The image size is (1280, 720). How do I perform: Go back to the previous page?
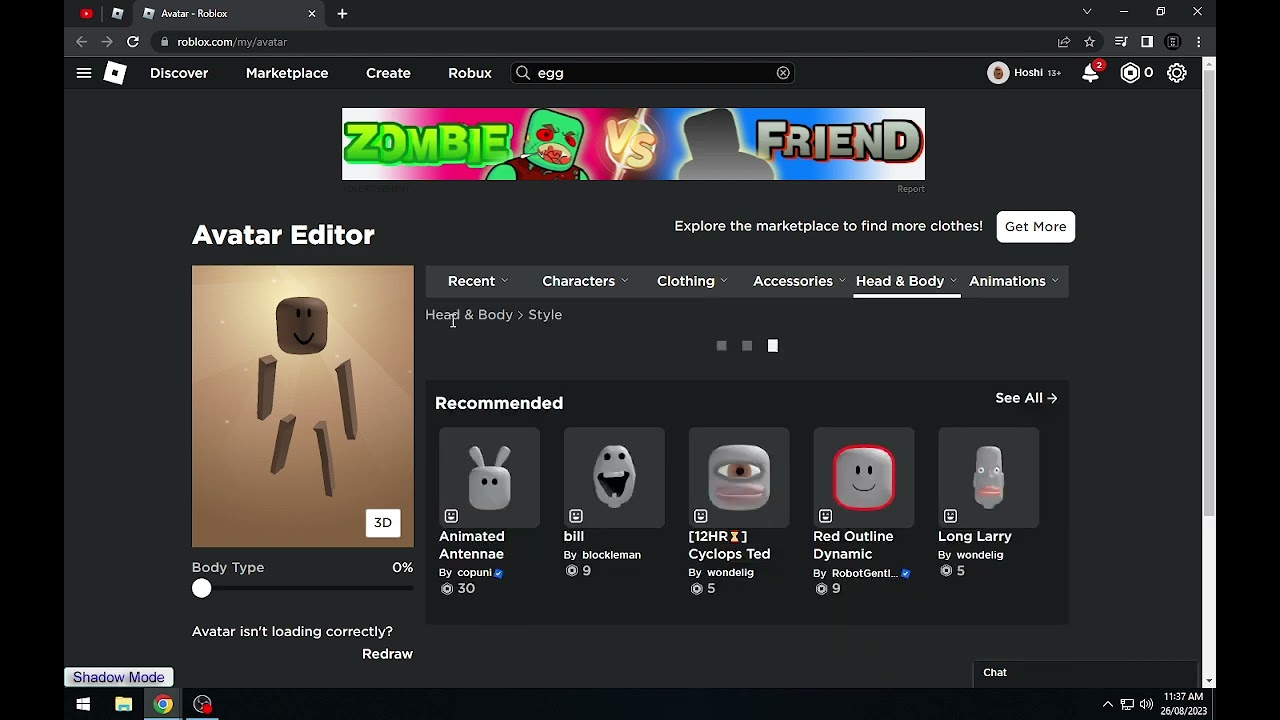click(x=82, y=42)
